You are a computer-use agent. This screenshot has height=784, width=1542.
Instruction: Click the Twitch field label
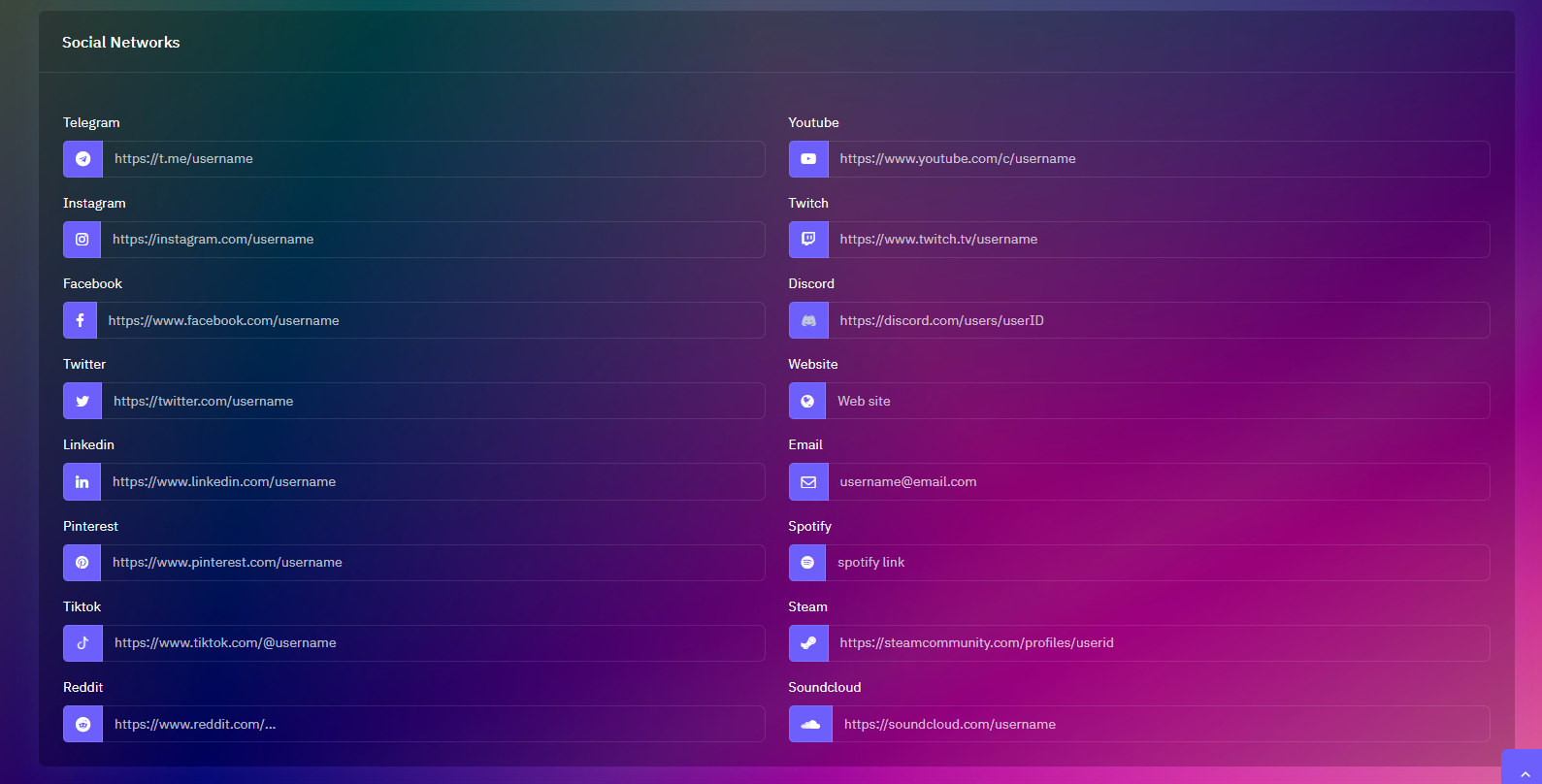808,203
